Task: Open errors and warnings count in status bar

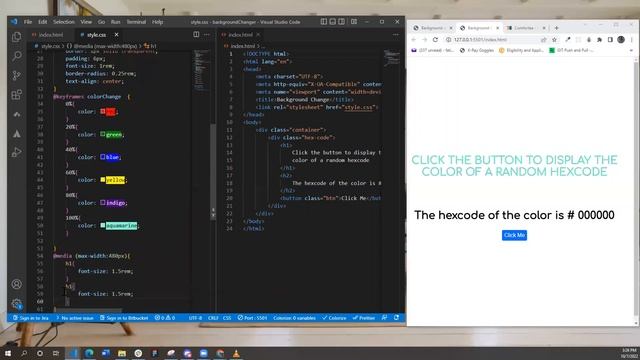Action: click(x=164, y=318)
